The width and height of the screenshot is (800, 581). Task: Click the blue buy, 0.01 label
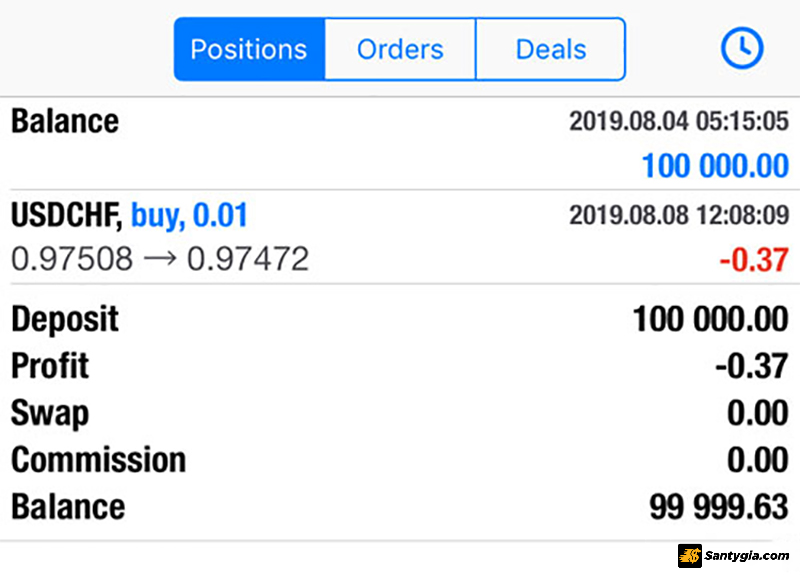tap(189, 215)
